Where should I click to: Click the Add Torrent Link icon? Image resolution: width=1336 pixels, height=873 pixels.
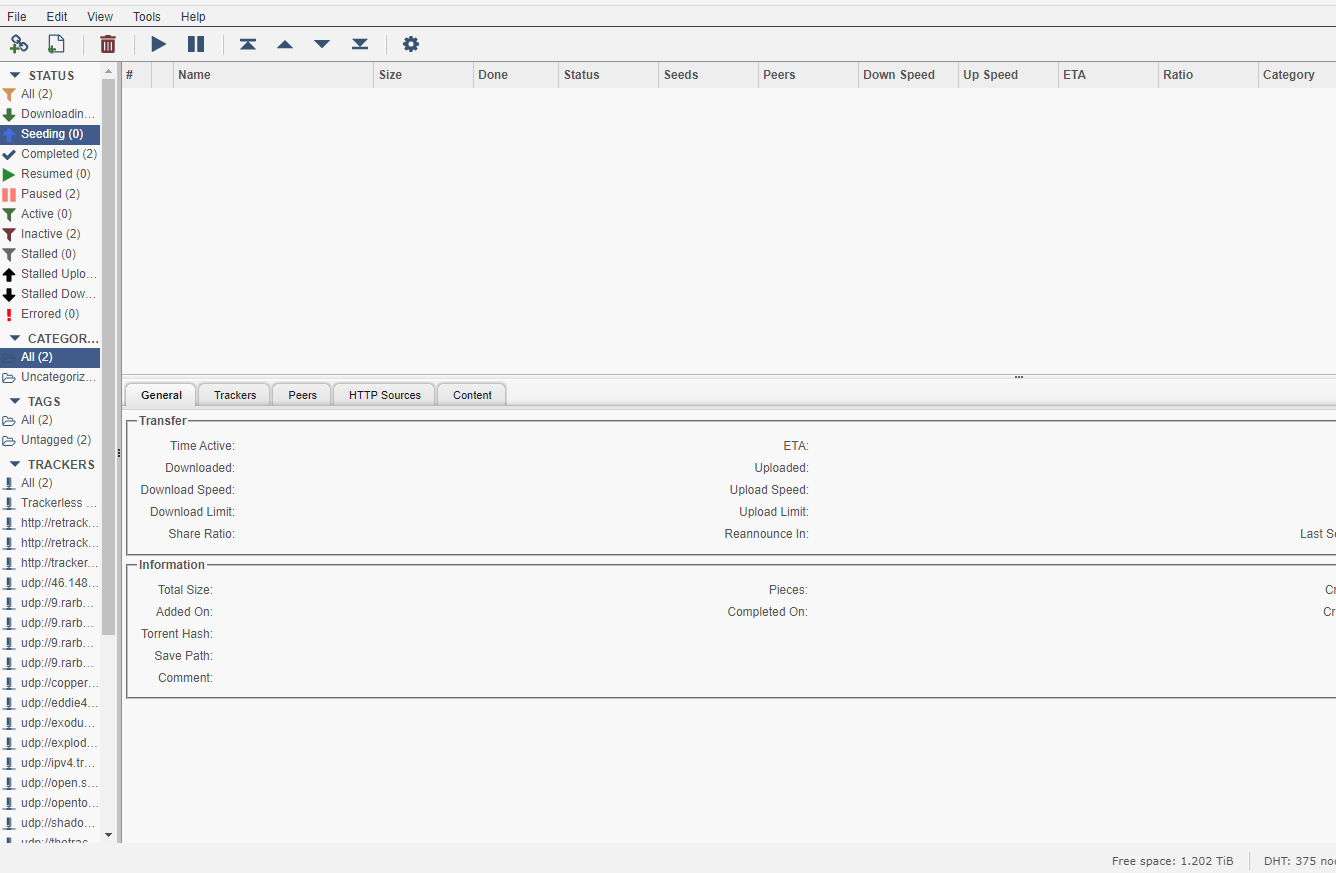[19, 44]
